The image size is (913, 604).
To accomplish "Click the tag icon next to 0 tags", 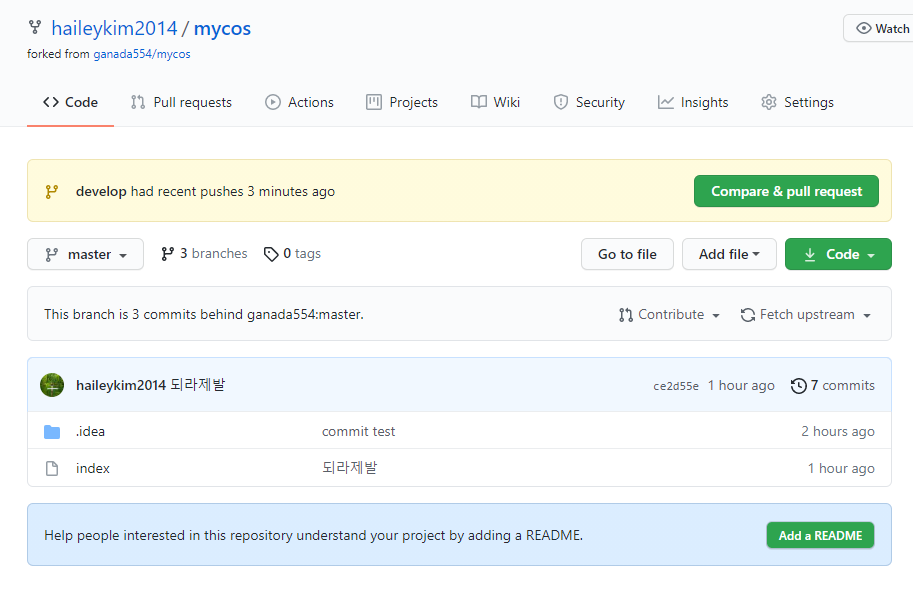I will tap(271, 254).
